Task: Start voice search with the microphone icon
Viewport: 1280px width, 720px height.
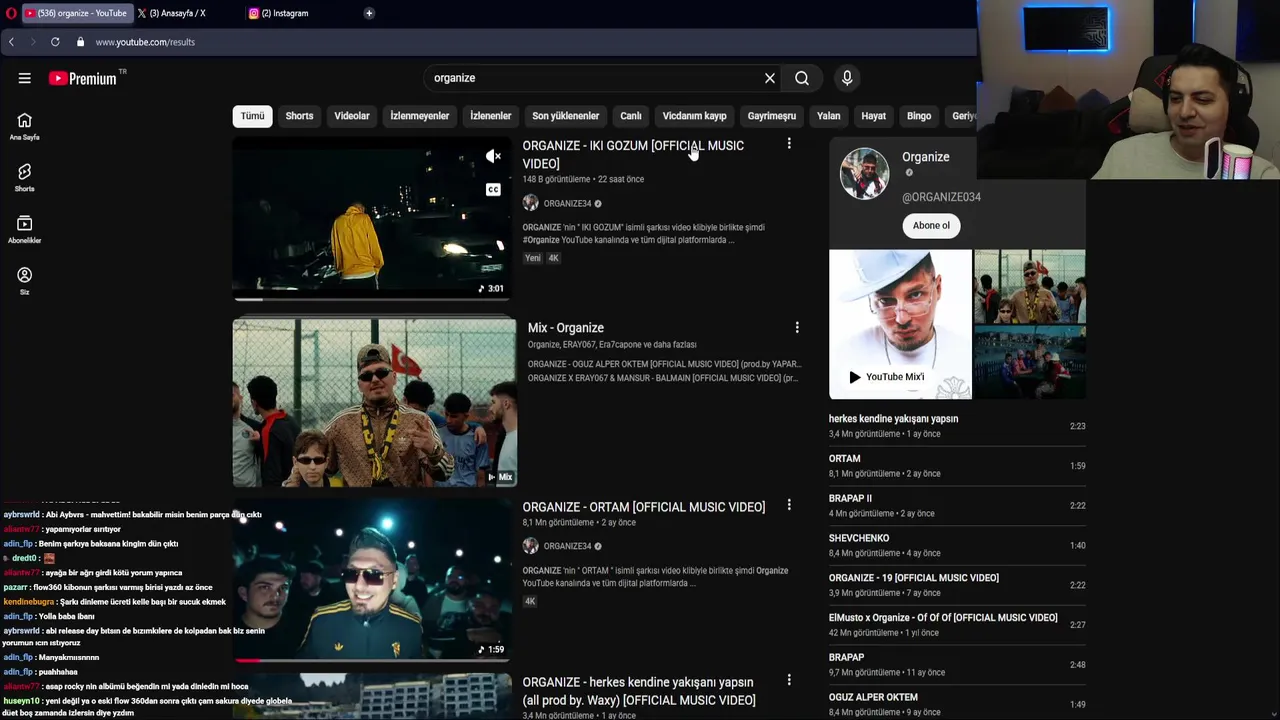Action: coord(847,78)
